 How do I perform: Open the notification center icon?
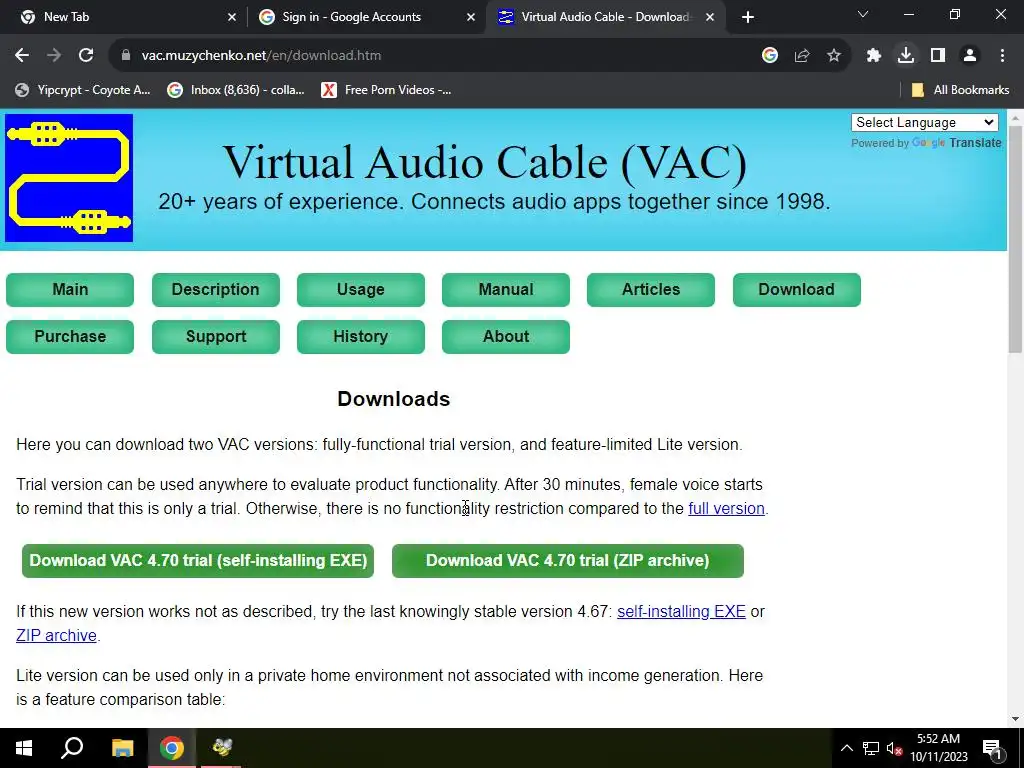992,749
